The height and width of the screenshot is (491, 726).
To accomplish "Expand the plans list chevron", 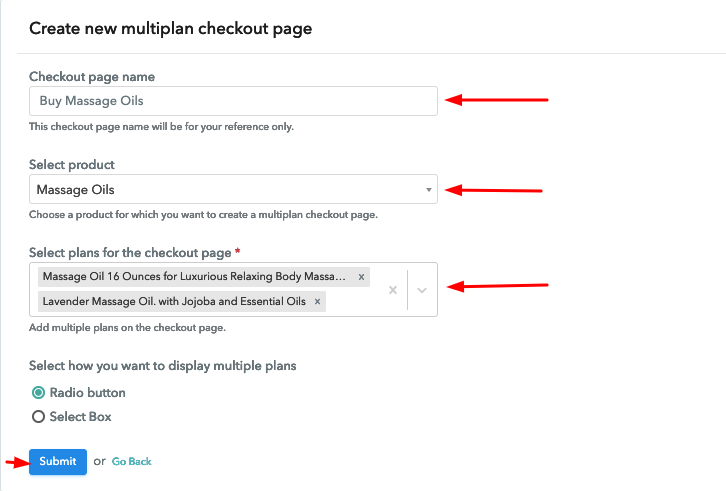I will tap(422, 290).
